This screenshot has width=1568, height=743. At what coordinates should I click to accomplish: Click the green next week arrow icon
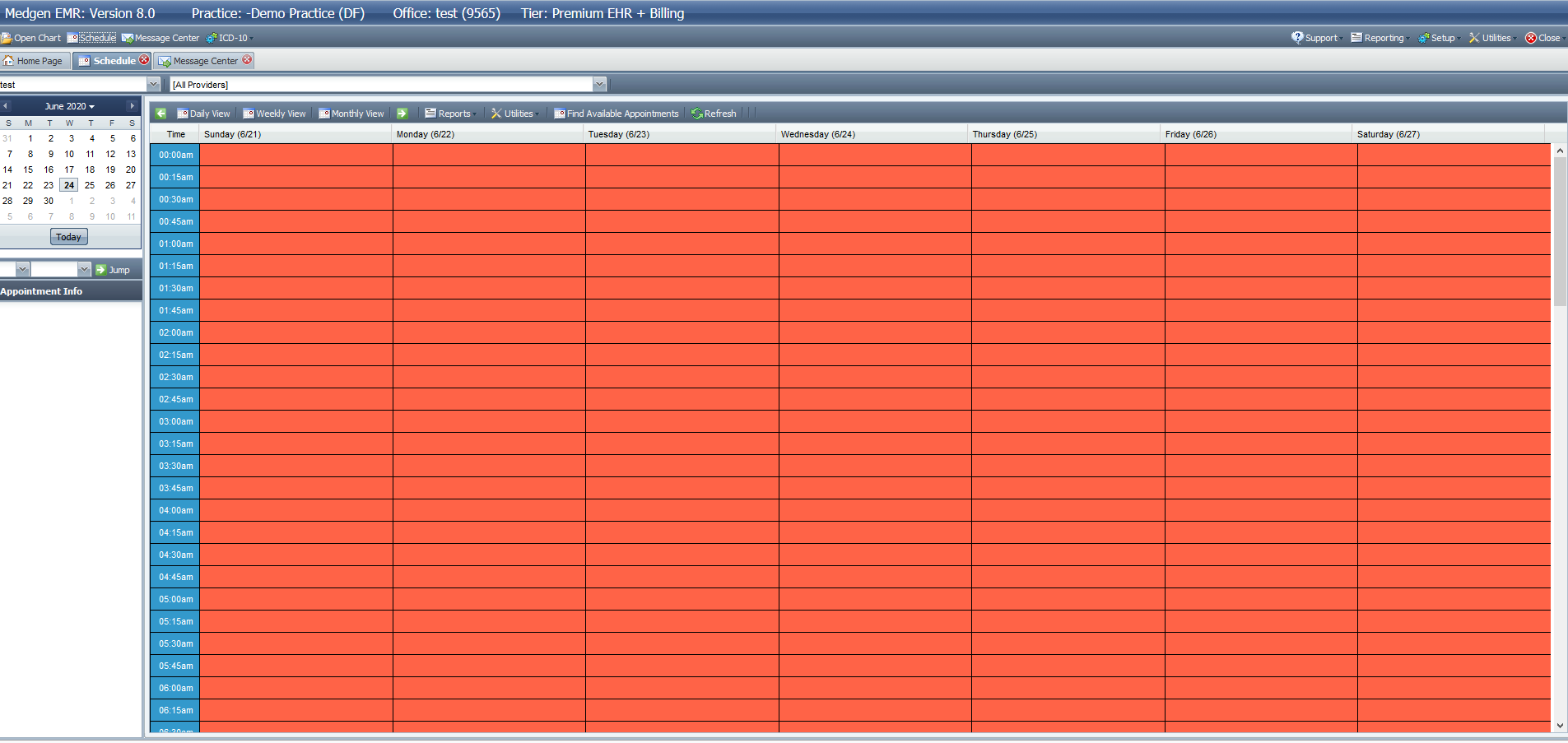point(402,114)
